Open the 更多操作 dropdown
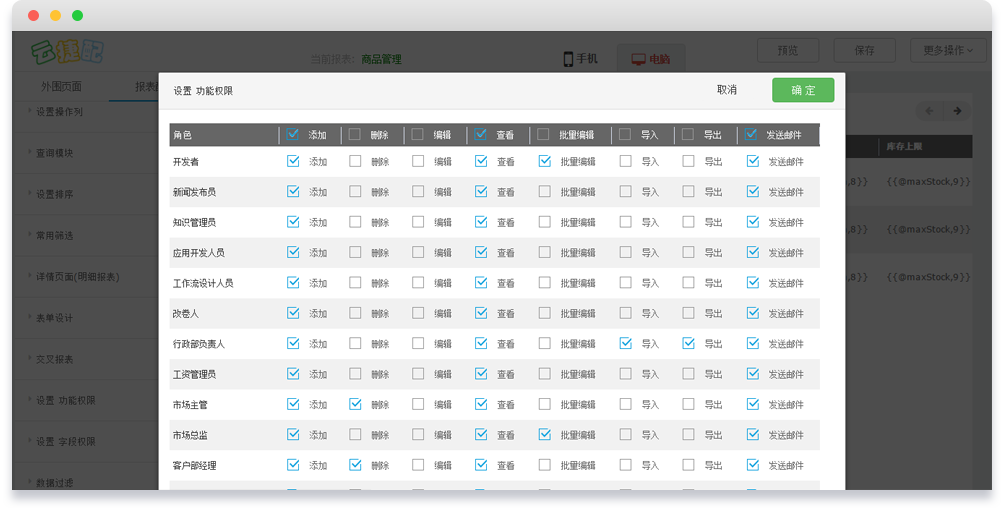Image resolution: width=1003 pixels, height=510 pixels. [948, 50]
